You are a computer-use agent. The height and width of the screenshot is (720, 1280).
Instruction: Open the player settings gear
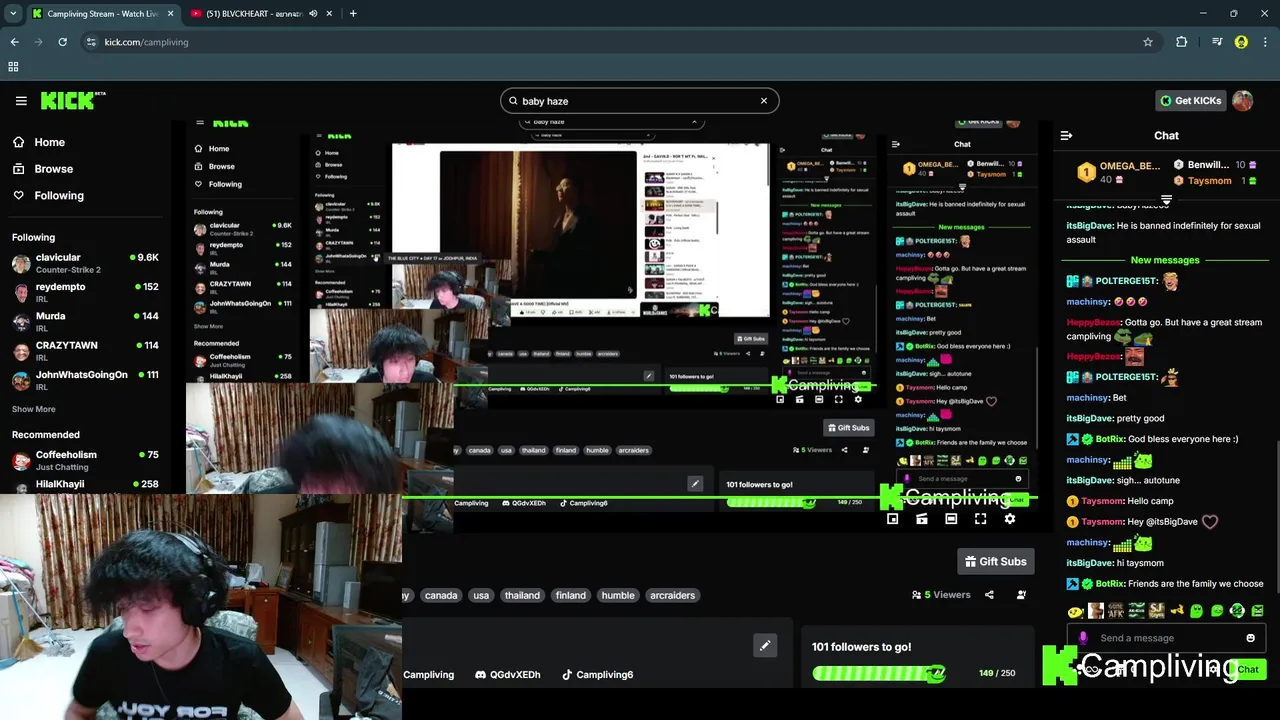(x=1009, y=519)
